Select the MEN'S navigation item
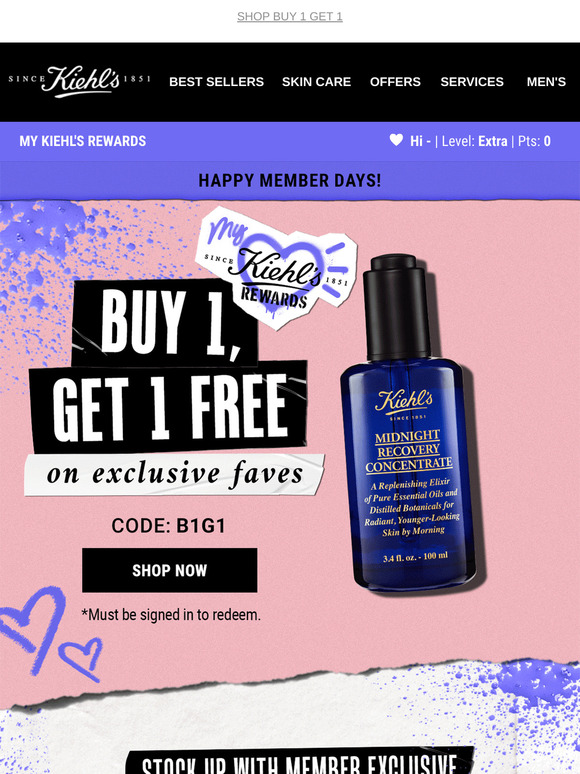Screen dimensions: 580x774 546,81
